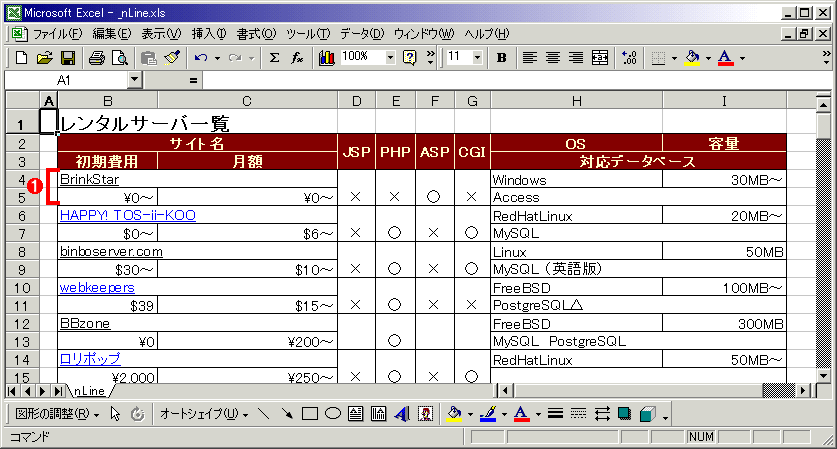Open the オートシェイプ(U) menu
This screenshot has width=837, height=449.
point(203,414)
